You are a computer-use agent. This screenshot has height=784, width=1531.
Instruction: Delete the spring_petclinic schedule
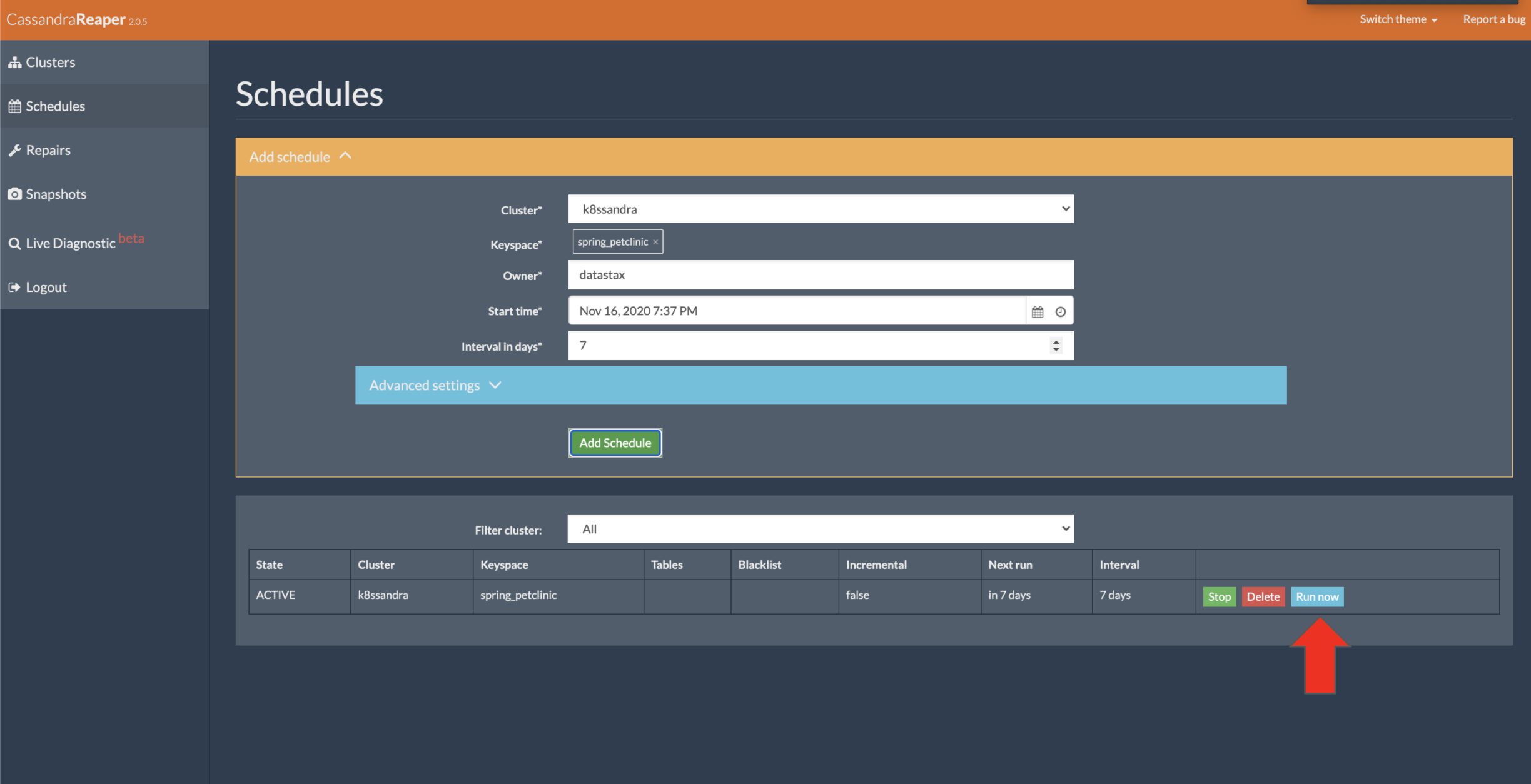[1263, 596]
